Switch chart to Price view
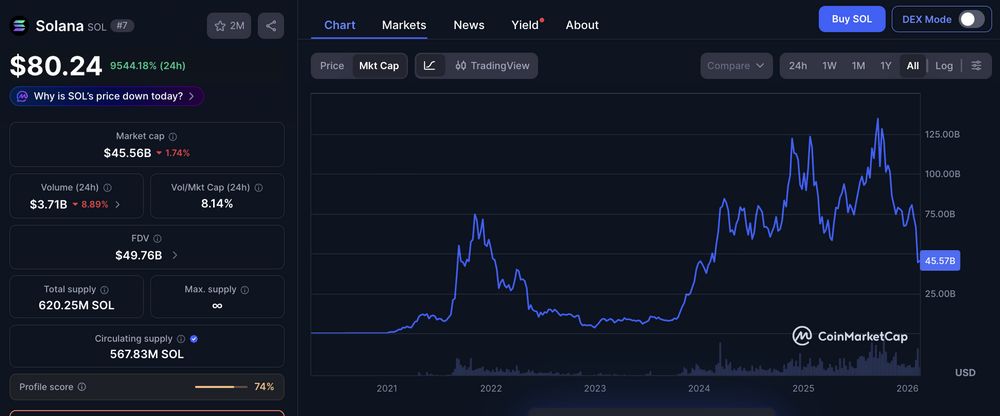 click(x=332, y=66)
